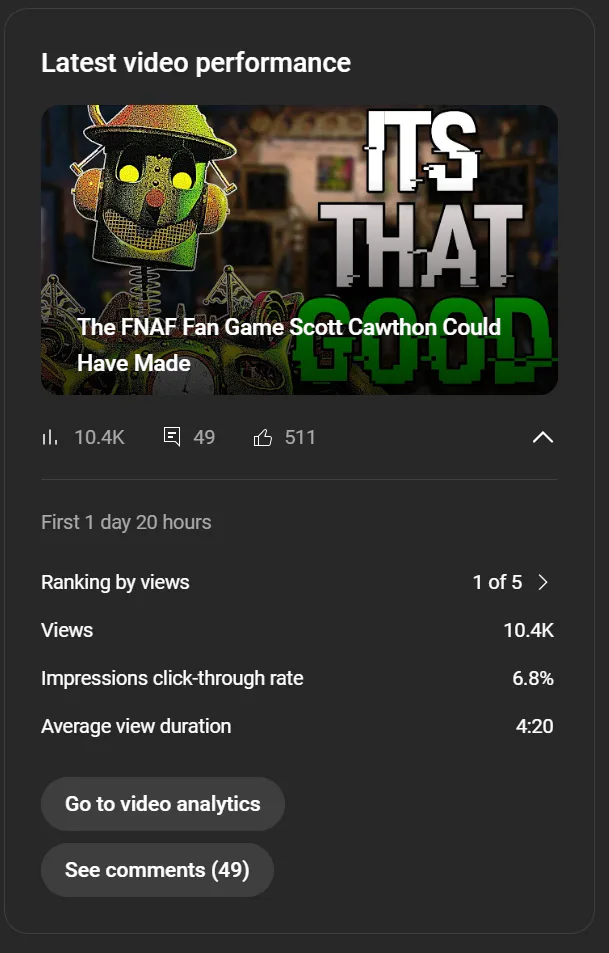Screen dimensions: 609x953
Task: Click the 6.8% click-through rate value
Action: [x=533, y=678]
